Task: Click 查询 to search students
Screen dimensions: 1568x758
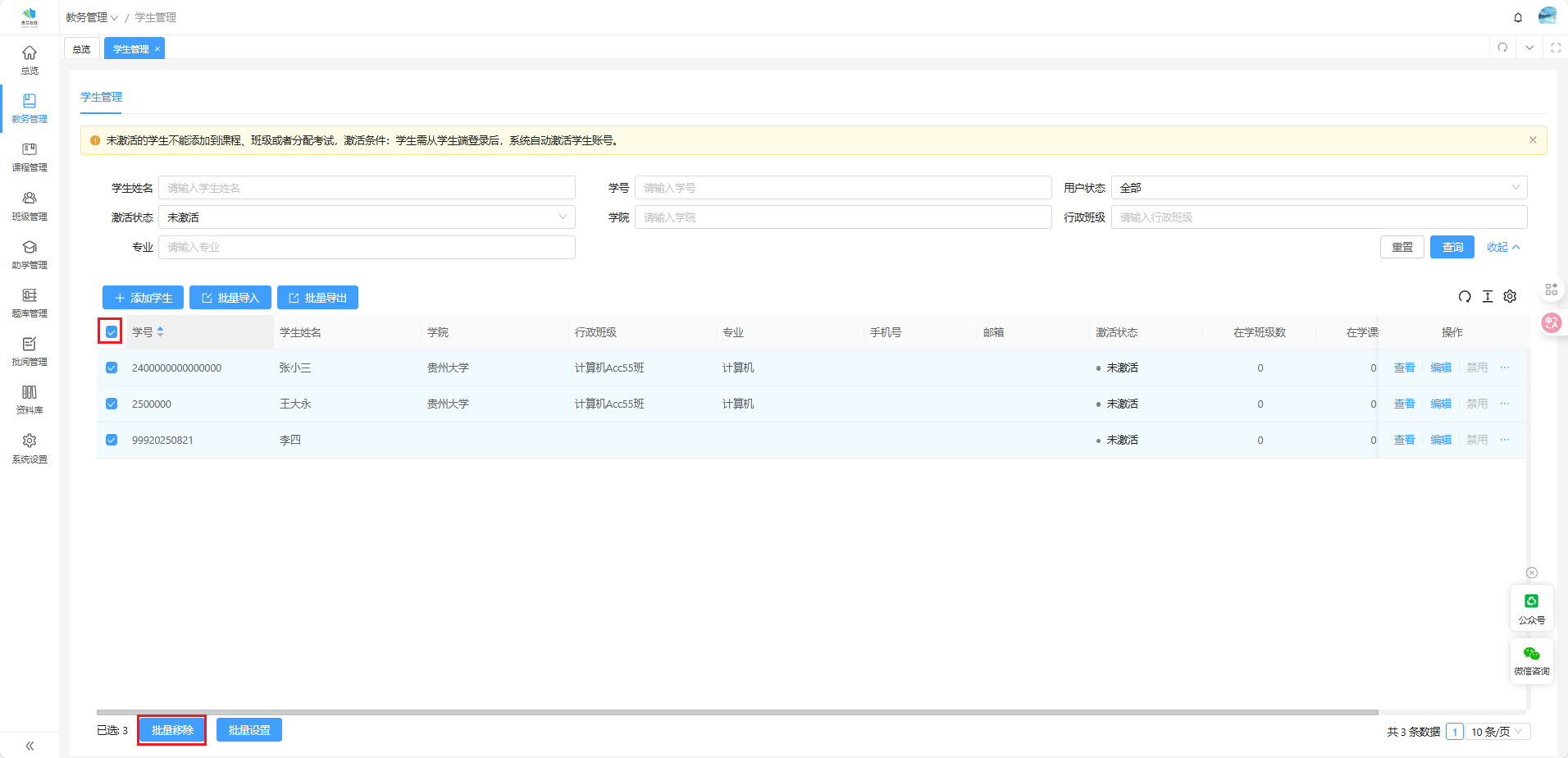Action: 1452,247
